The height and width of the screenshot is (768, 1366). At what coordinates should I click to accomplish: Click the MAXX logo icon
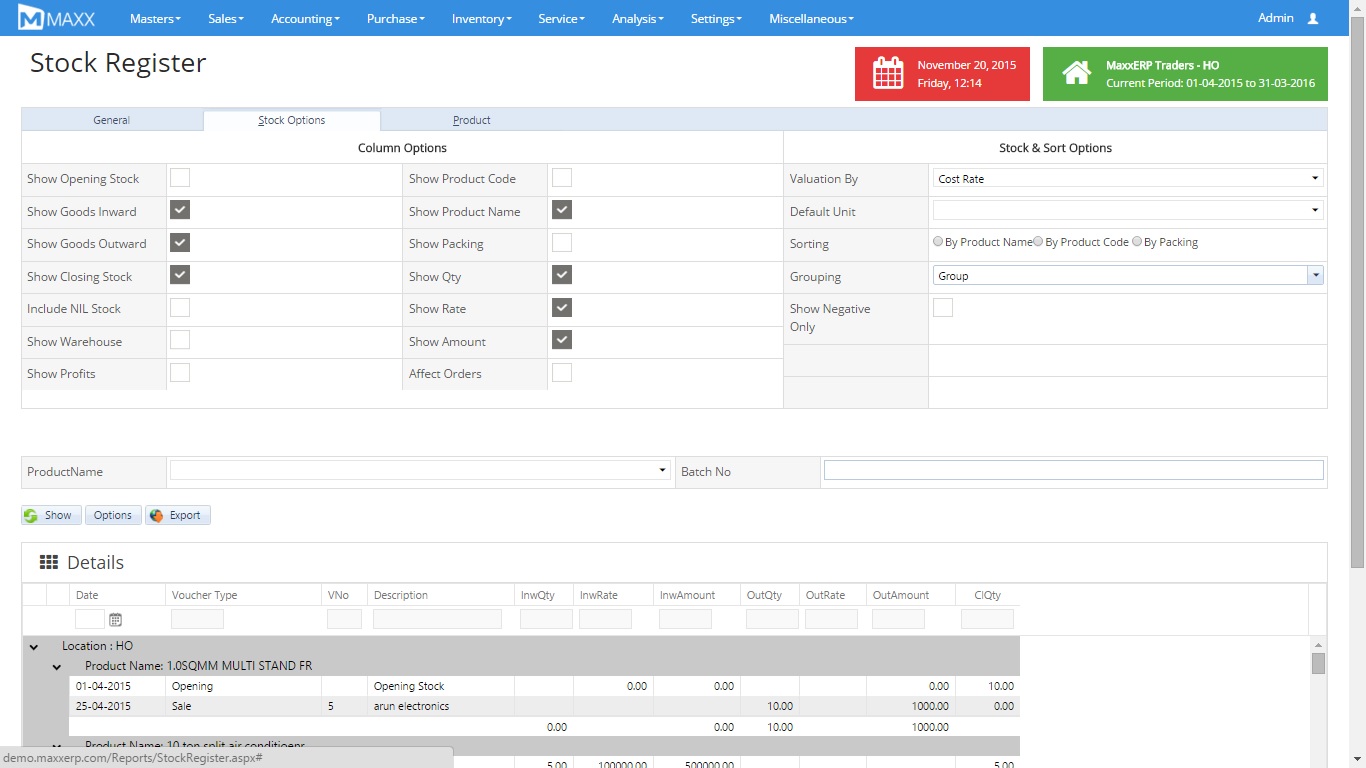coord(31,18)
